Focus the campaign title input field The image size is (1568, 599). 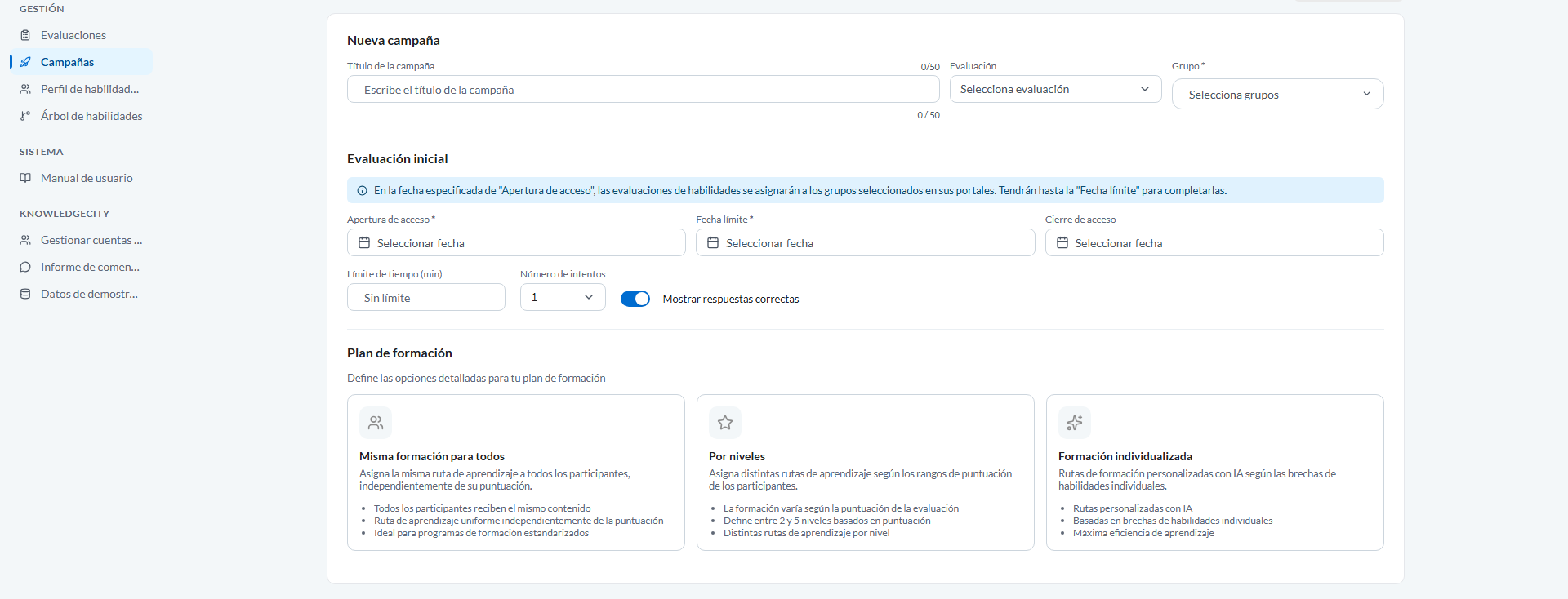644,89
